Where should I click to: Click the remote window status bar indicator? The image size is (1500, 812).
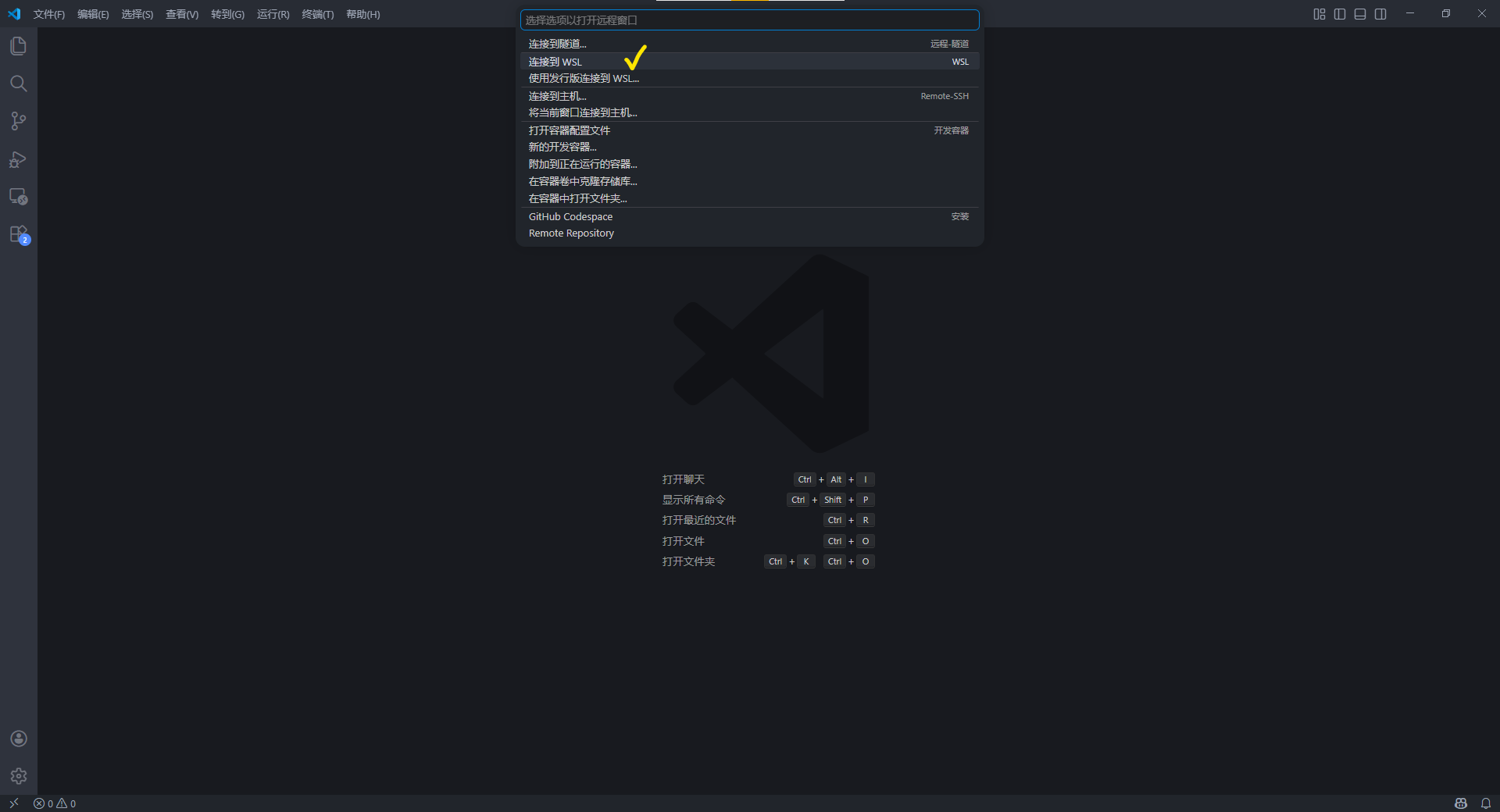(14, 803)
